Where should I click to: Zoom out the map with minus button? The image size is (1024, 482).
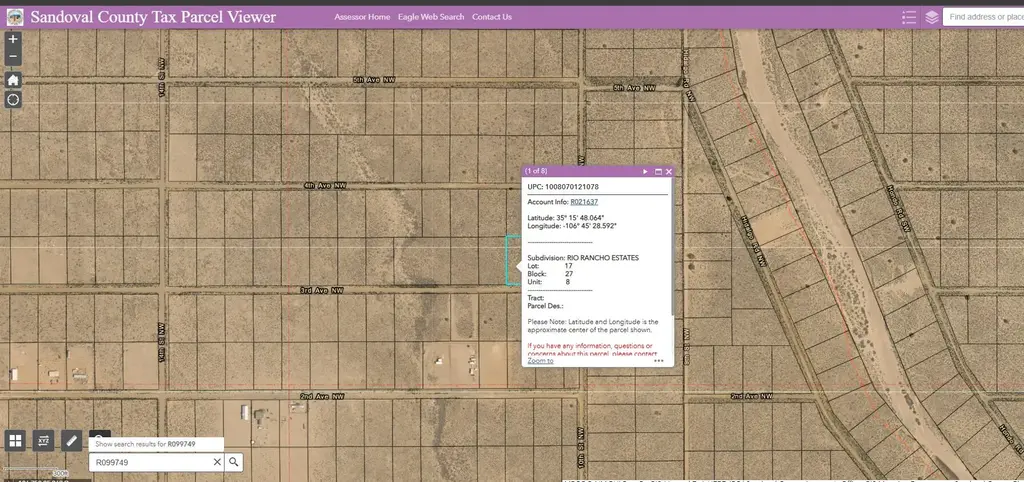(13, 57)
